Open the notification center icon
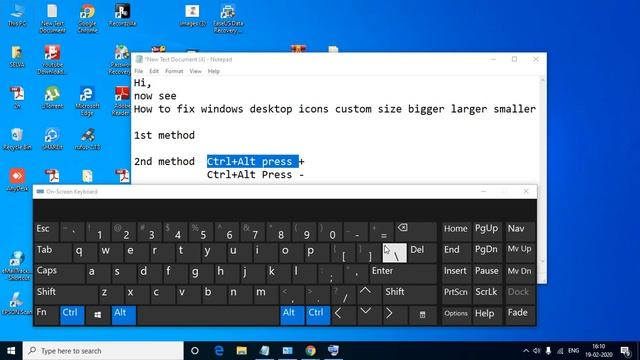640x360 pixels. tap(626, 351)
